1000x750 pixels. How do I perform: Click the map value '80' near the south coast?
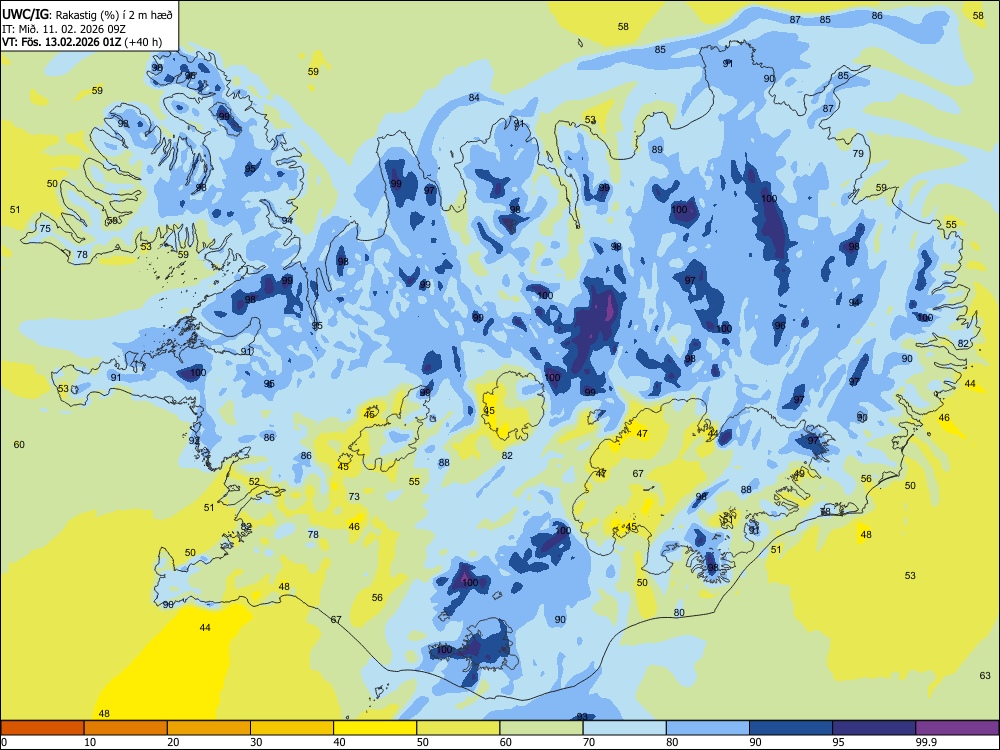(x=679, y=613)
